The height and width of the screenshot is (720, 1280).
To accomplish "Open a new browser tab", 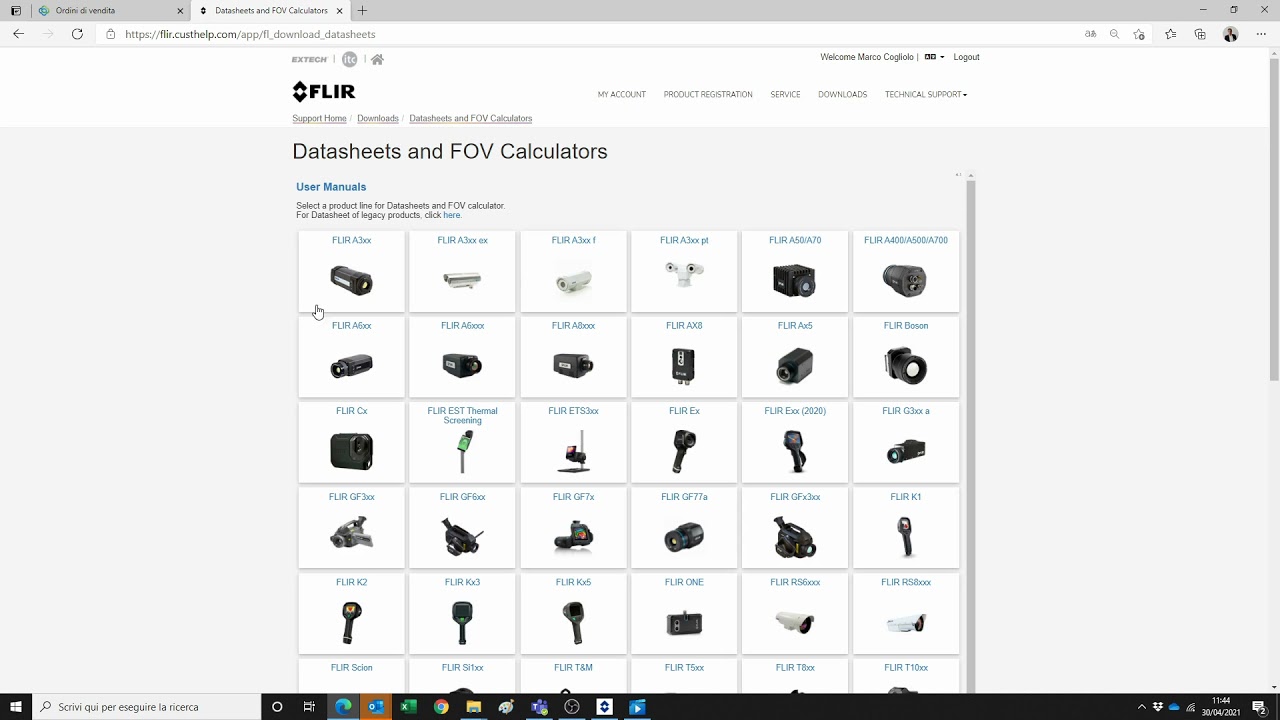I will [x=362, y=11].
